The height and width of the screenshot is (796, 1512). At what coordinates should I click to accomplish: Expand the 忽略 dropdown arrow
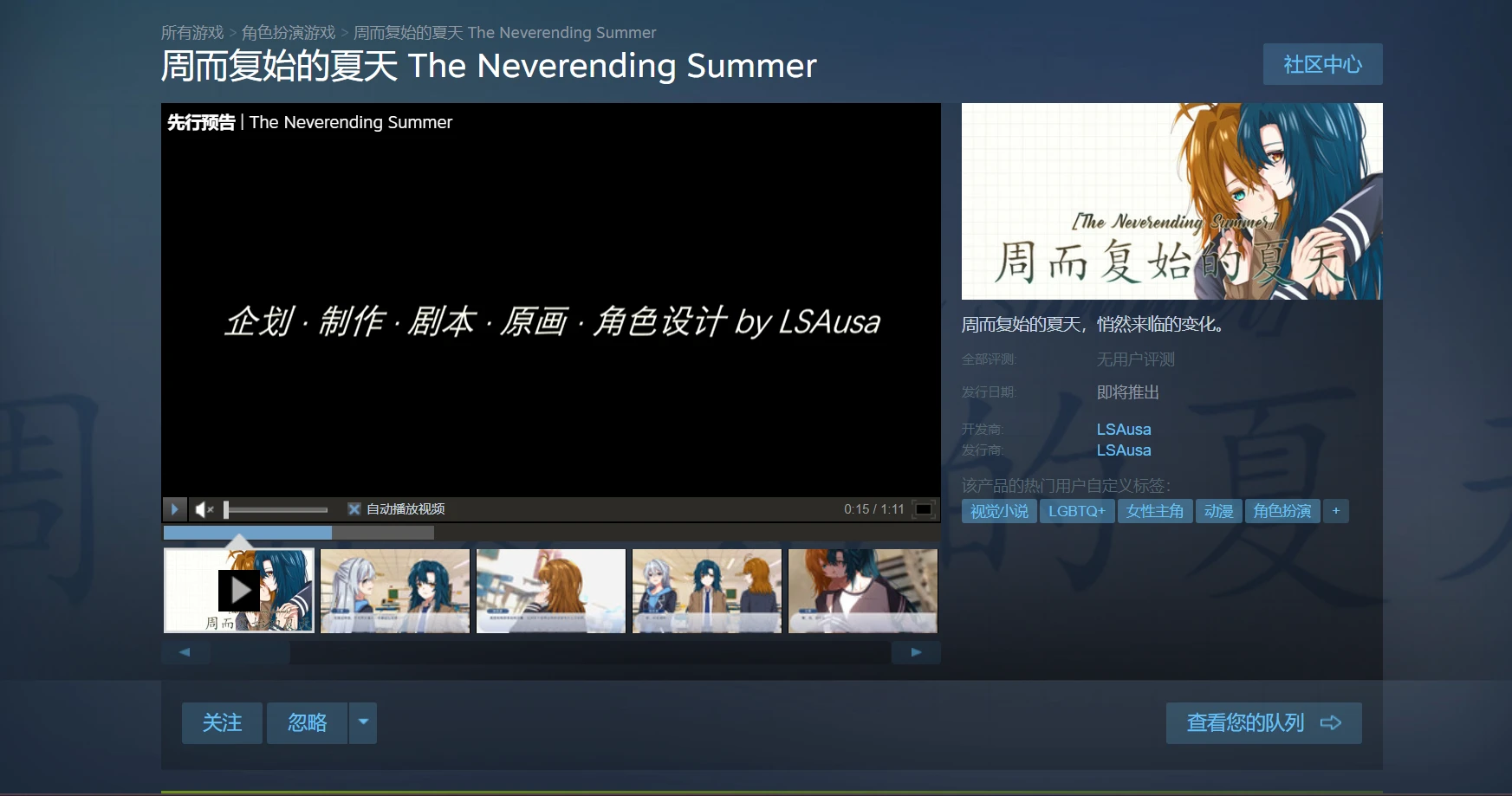363,722
